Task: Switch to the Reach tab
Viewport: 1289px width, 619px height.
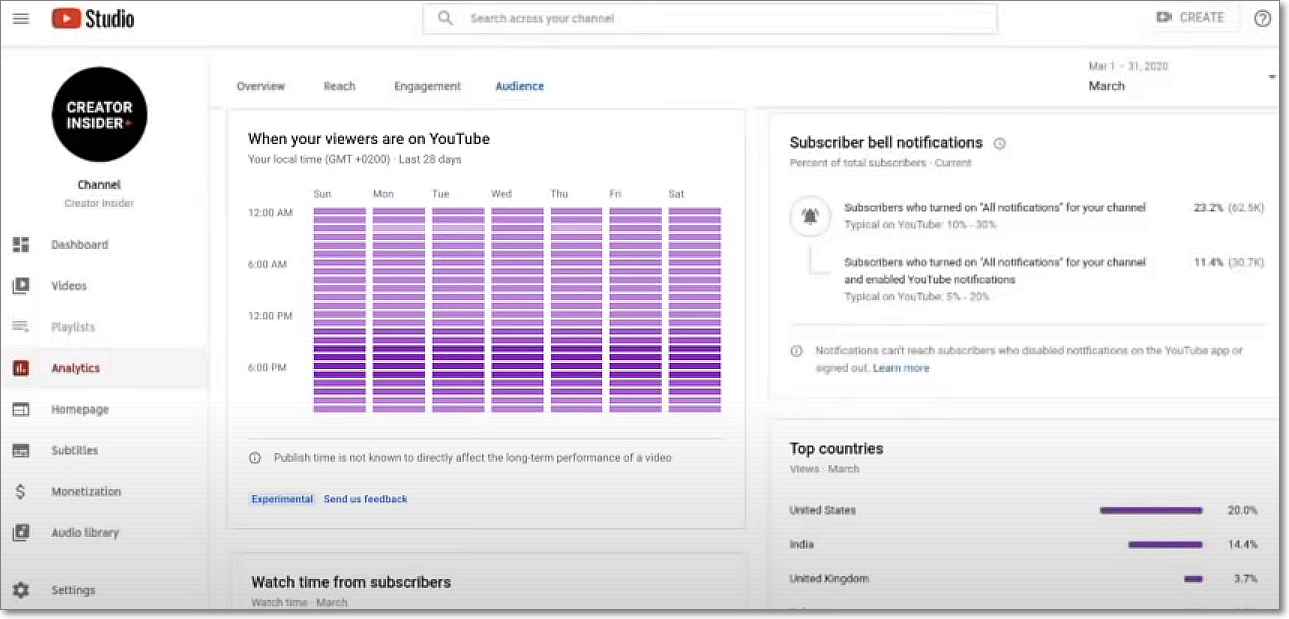Action: (x=339, y=86)
